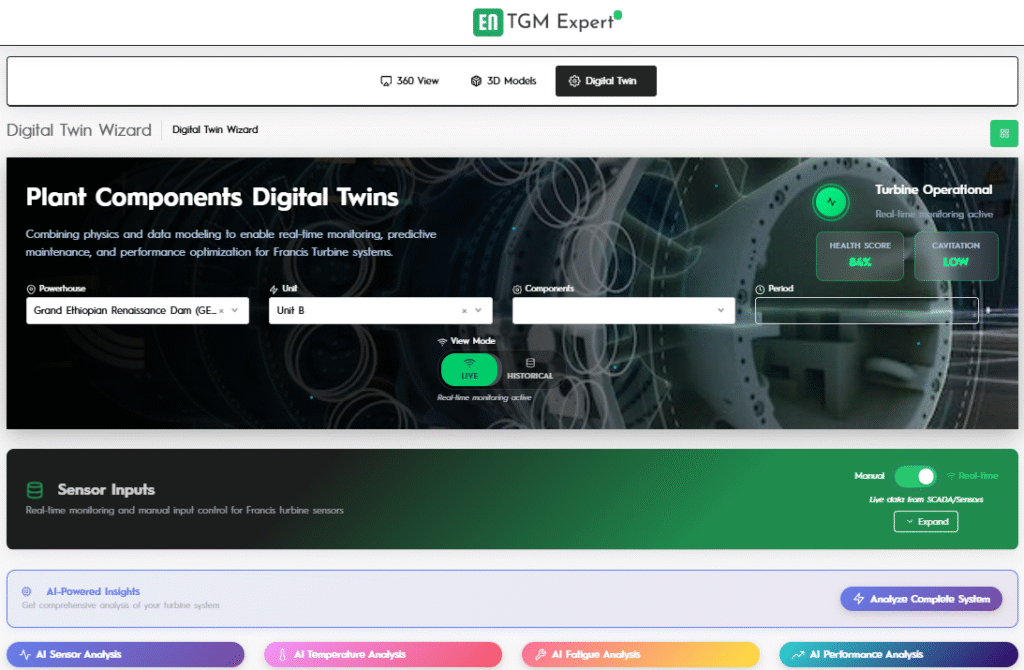Click the Period date input field
The height and width of the screenshot is (670, 1024).
click(866, 311)
